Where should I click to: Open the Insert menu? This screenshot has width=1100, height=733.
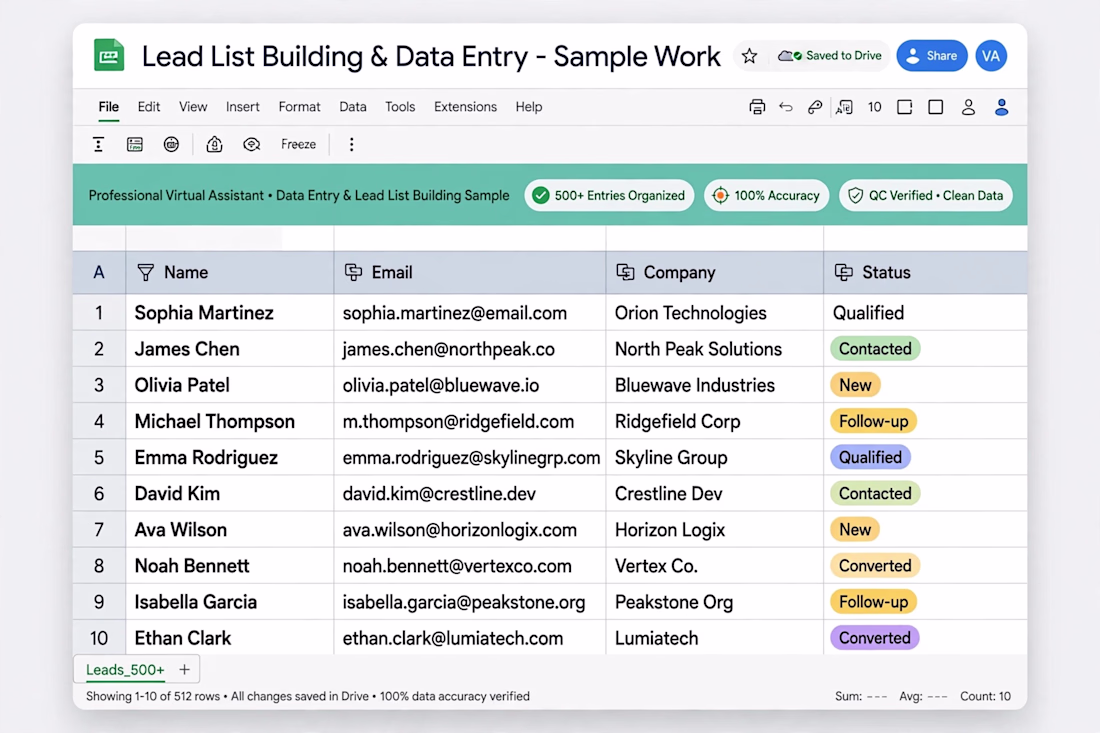coord(243,107)
